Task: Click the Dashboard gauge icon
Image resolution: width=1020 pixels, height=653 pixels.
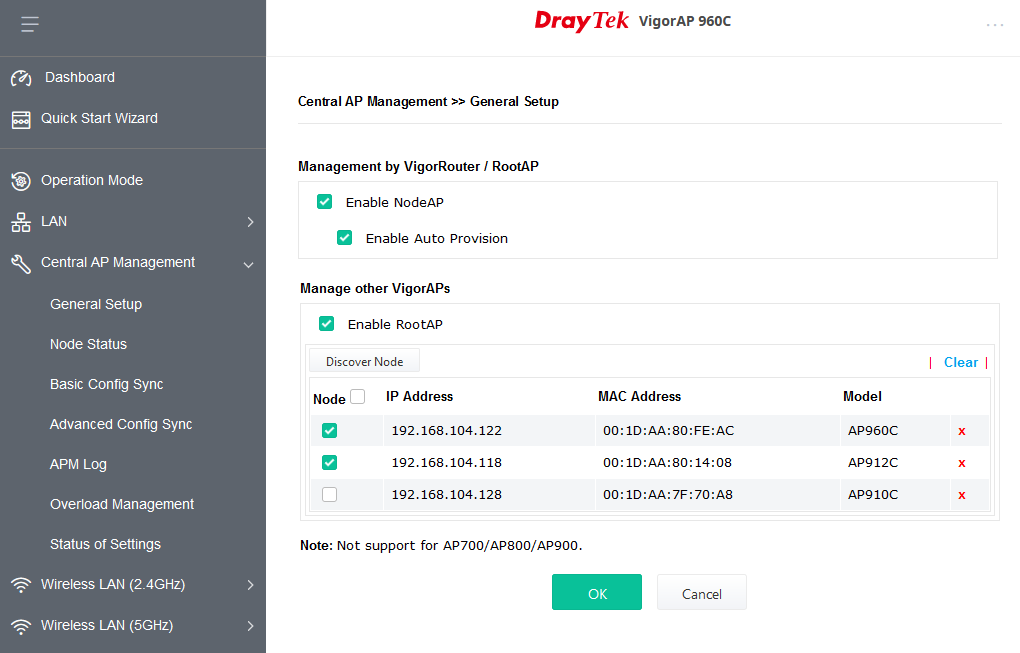Action: click(21, 78)
